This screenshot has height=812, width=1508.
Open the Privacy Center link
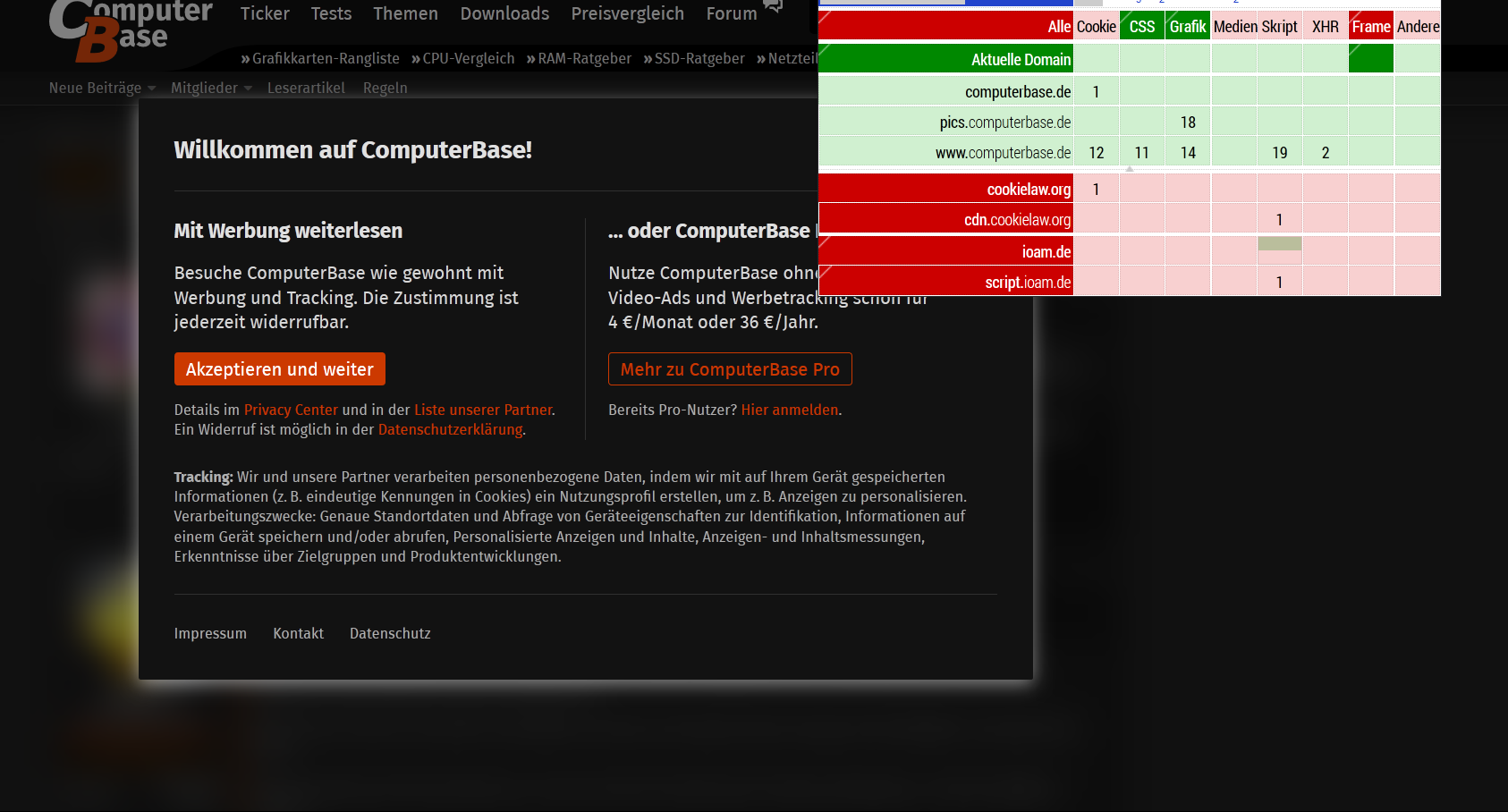[x=291, y=410]
